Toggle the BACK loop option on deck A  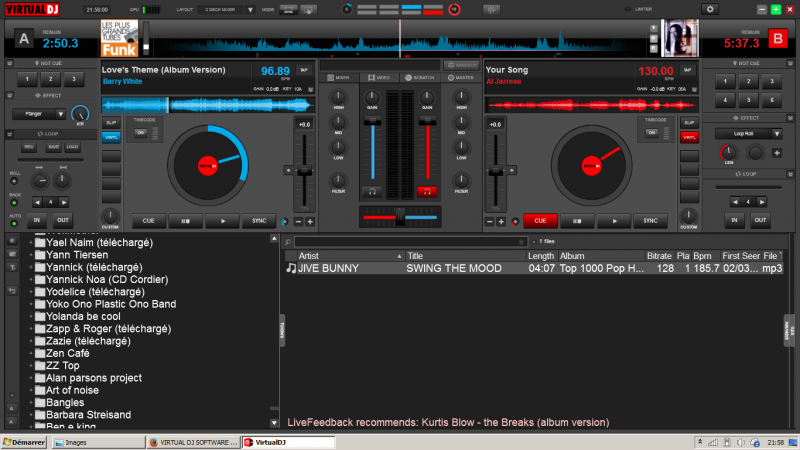click(x=14, y=203)
